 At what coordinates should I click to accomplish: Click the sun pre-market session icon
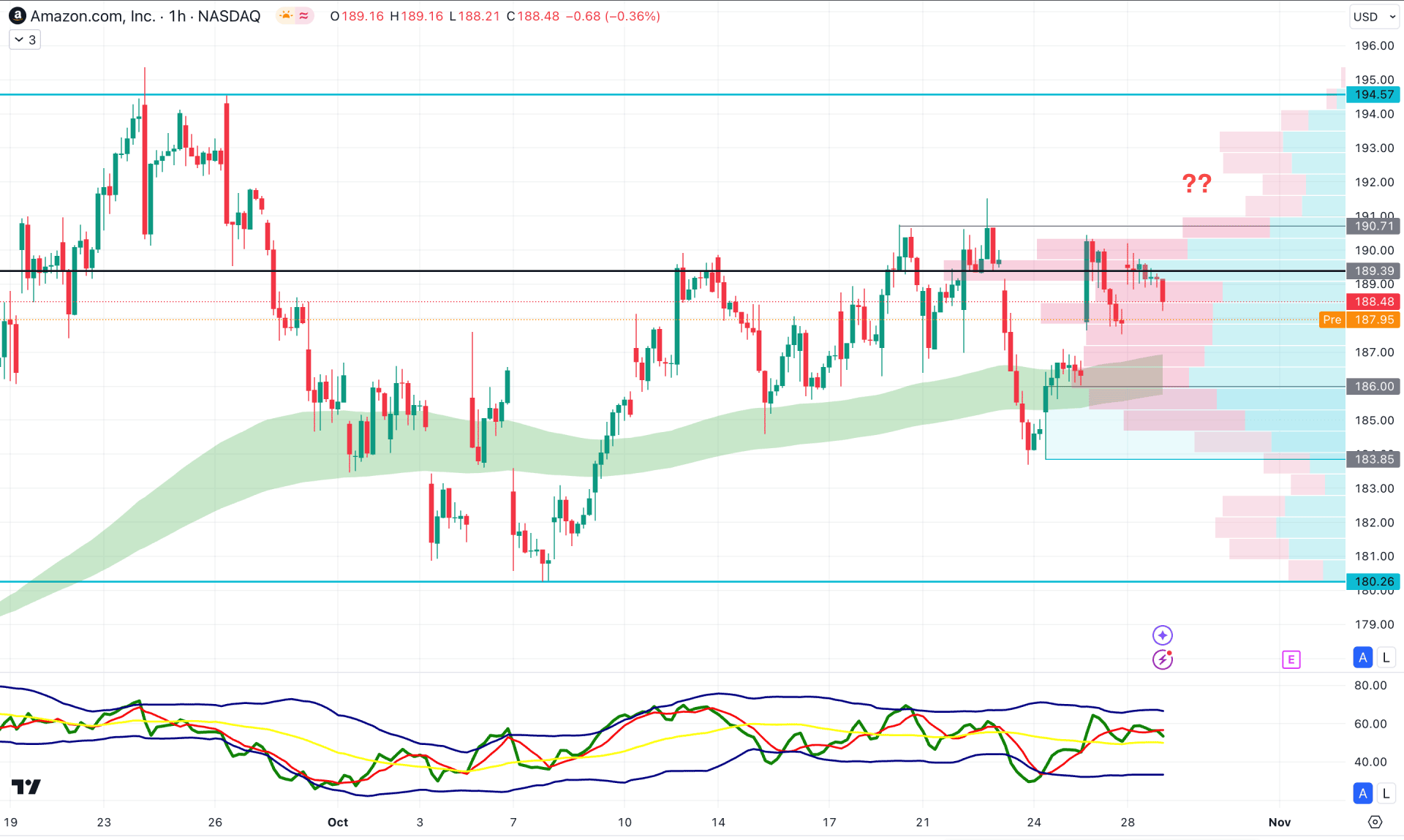[x=286, y=15]
